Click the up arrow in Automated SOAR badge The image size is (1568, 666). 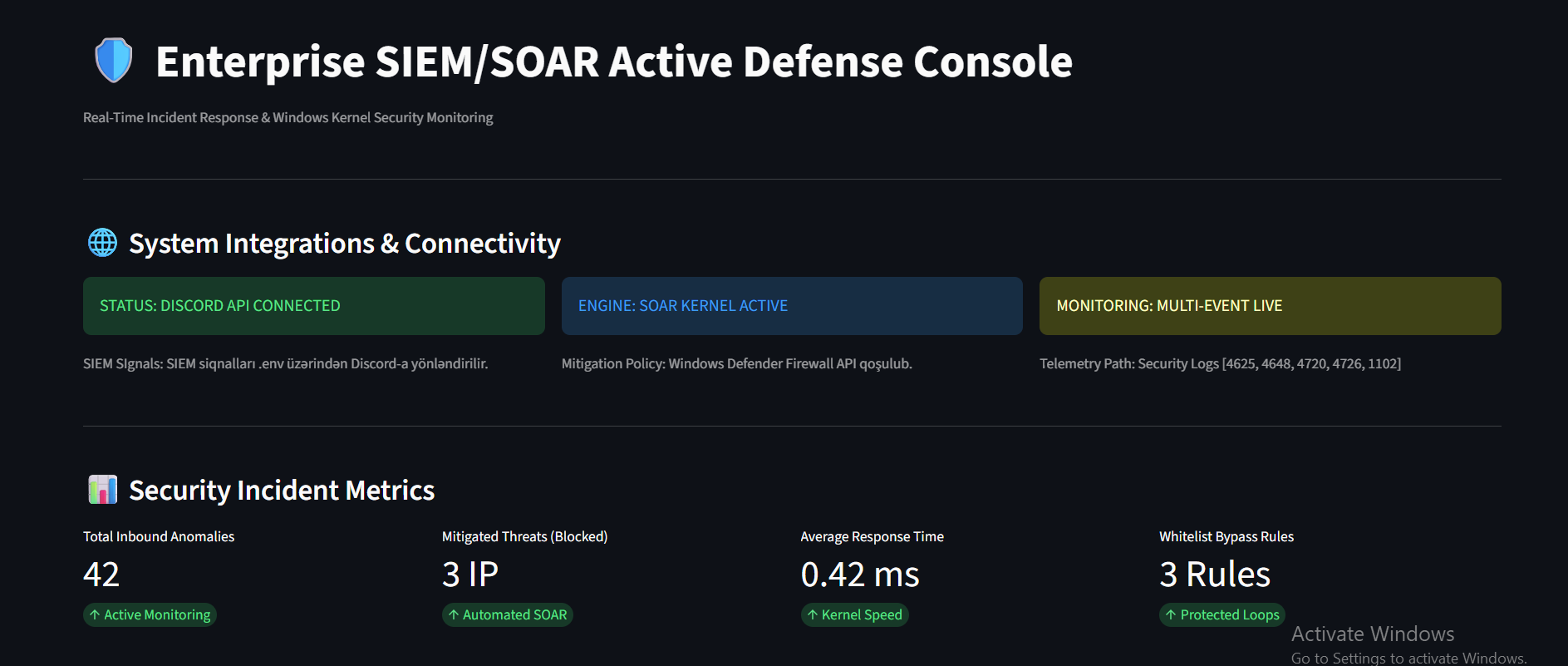pyautogui.click(x=454, y=615)
